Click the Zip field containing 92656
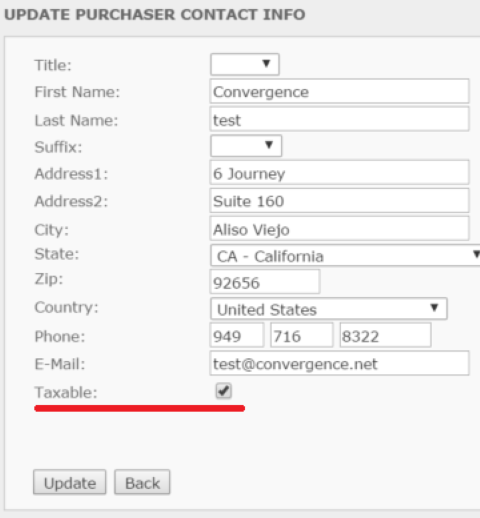 (x=265, y=282)
